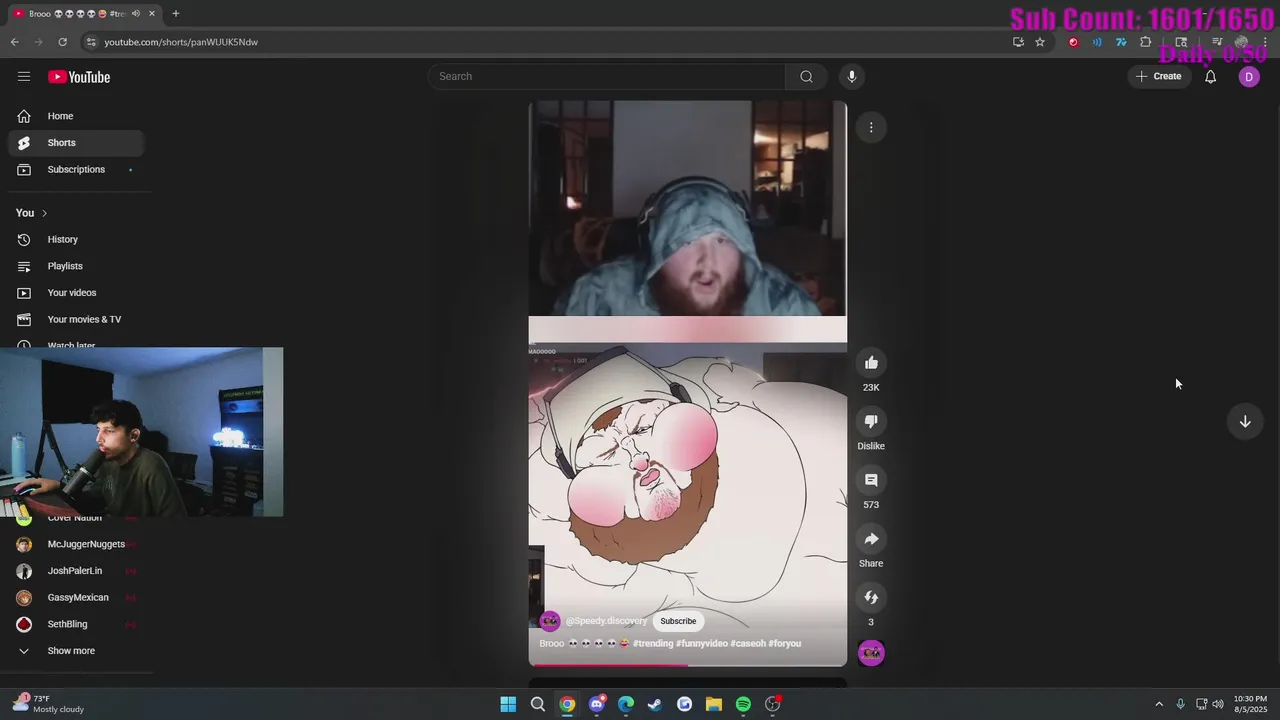Screen dimensions: 1280x720
Task: Click the Create button
Action: point(1158,76)
